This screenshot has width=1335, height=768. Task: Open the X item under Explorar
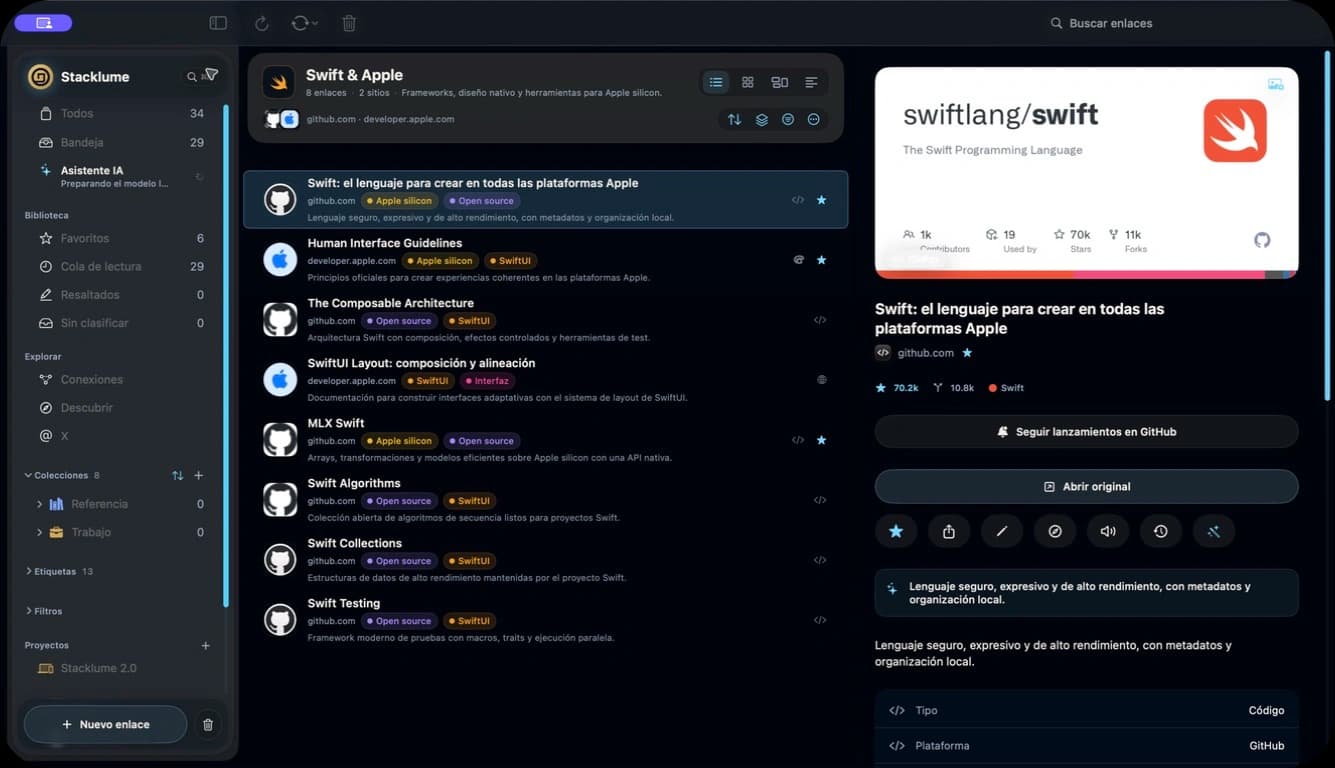tap(121, 436)
